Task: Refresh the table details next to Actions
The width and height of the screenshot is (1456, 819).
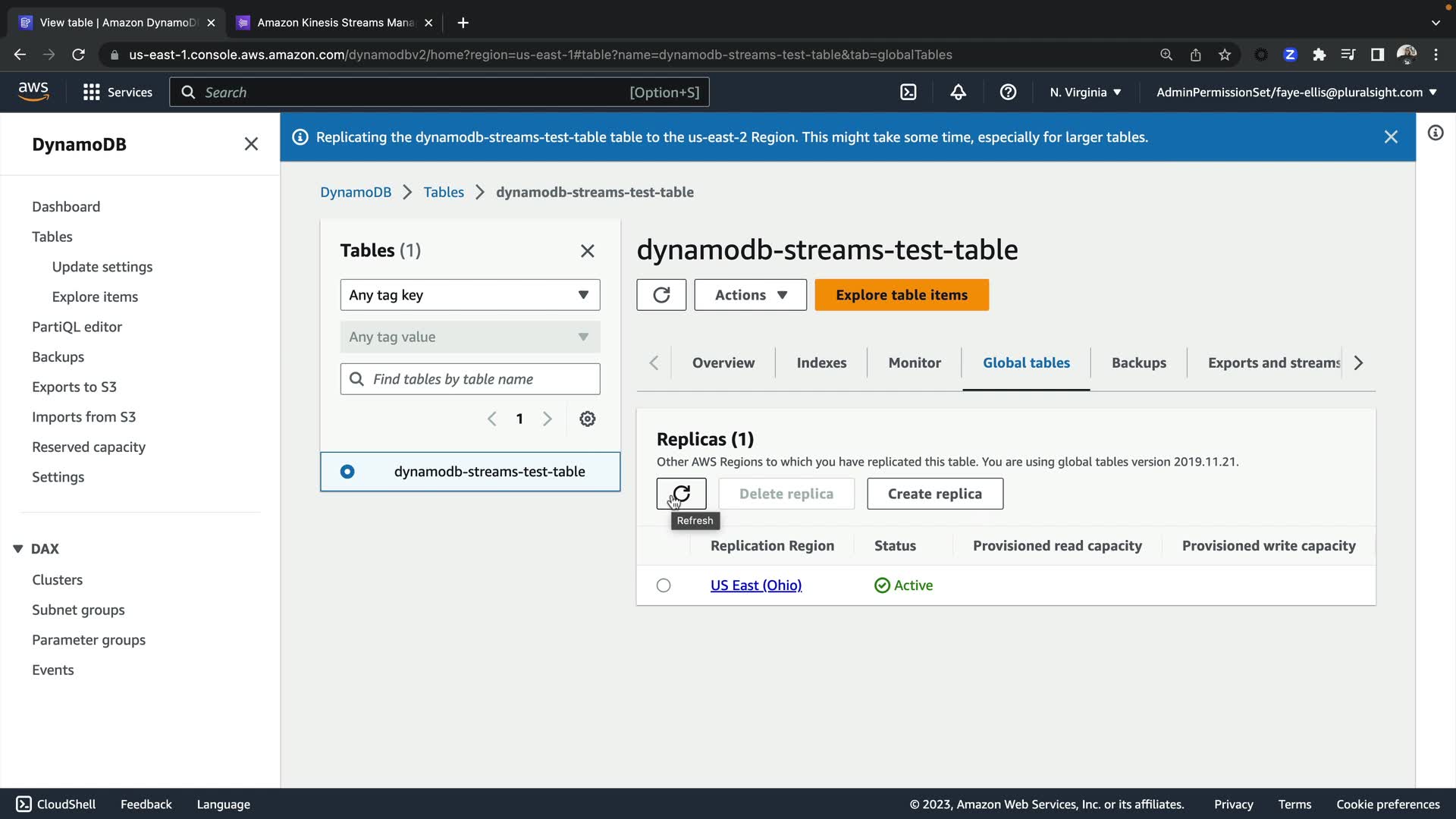Action: [661, 295]
